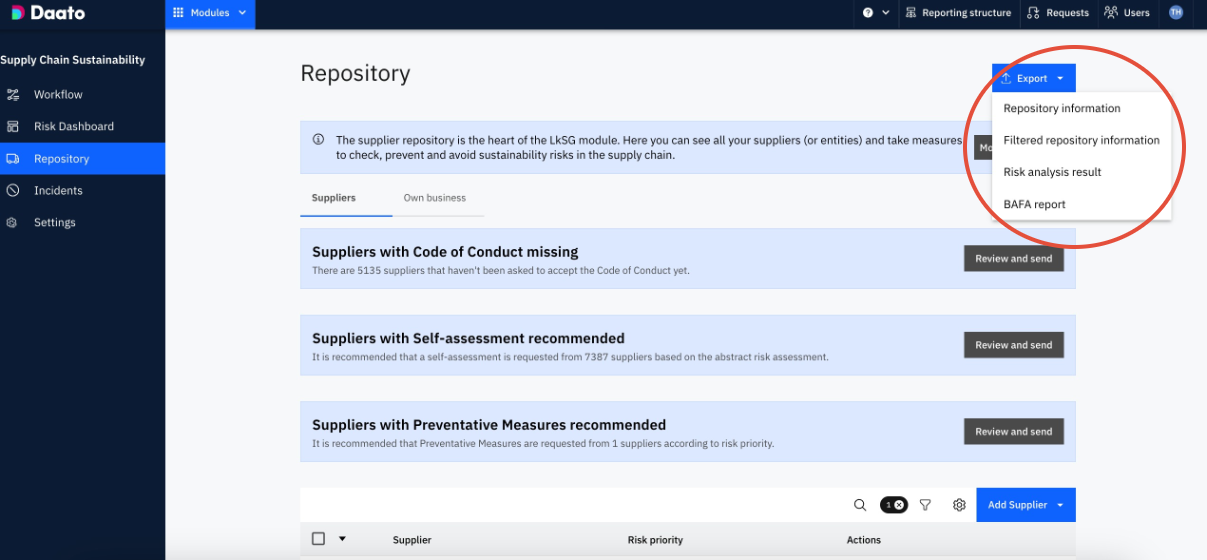
Task: Select Risk analysis result export option
Action: click(x=1052, y=172)
